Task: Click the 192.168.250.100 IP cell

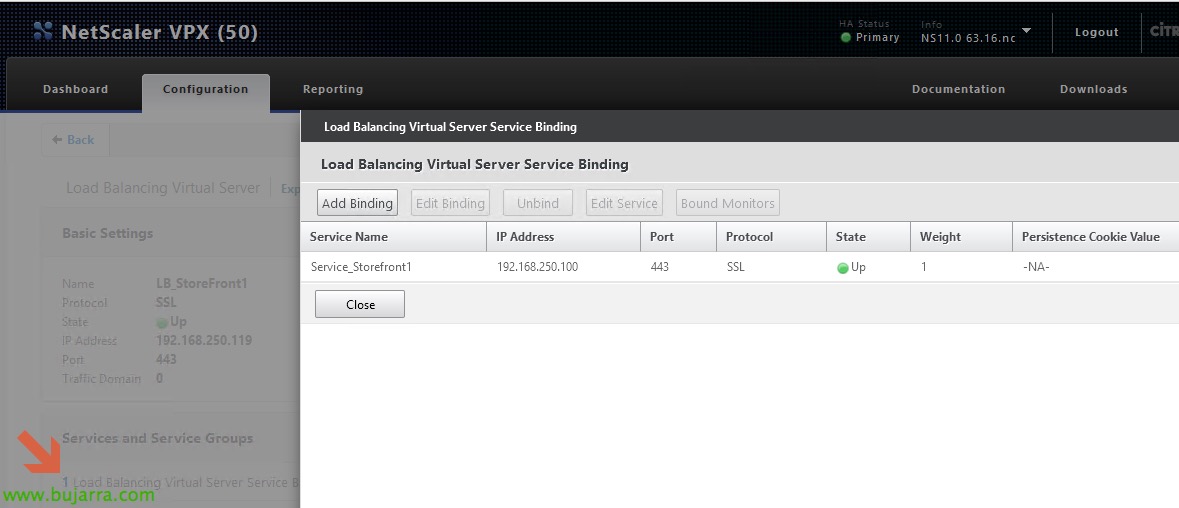Action: (x=537, y=267)
